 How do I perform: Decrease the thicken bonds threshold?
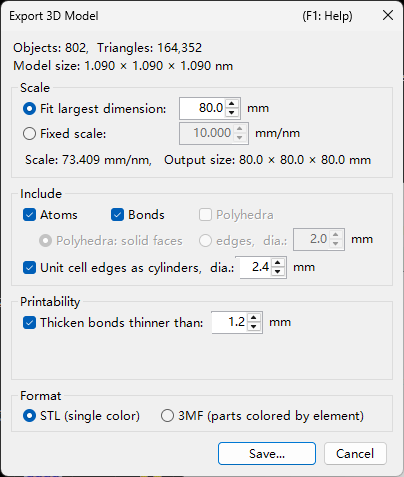click(x=254, y=327)
